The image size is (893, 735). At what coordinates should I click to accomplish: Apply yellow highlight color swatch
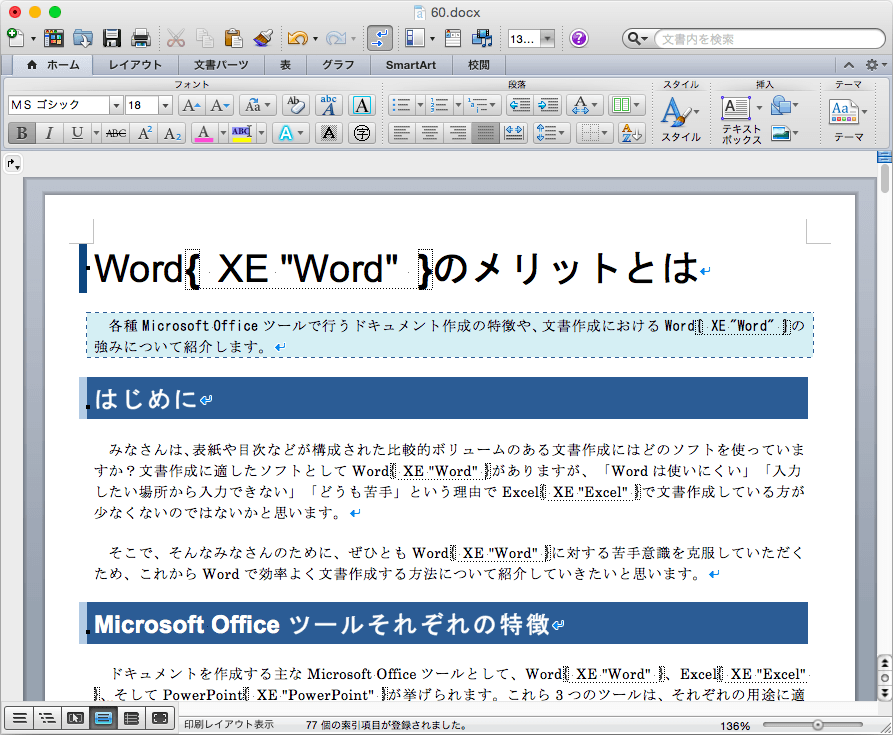point(241,133)
